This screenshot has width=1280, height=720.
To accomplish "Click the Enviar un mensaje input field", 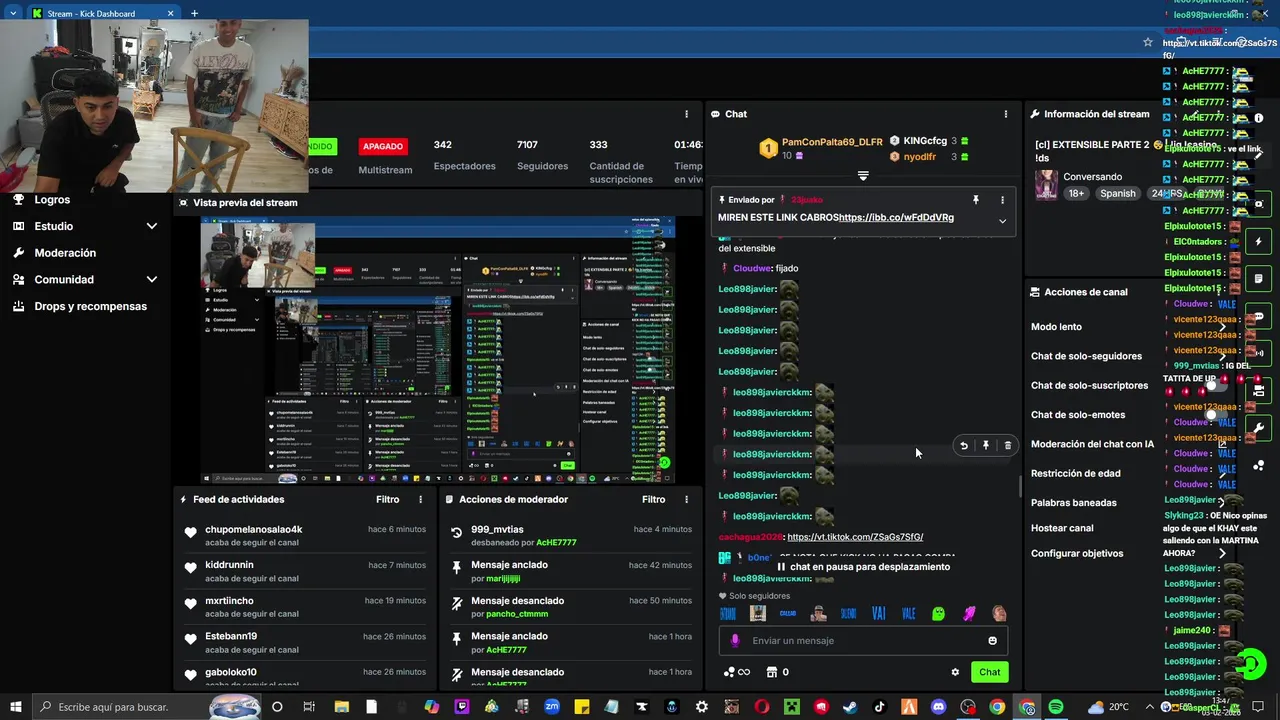I will pyautogui.click(x=863, y=641).
